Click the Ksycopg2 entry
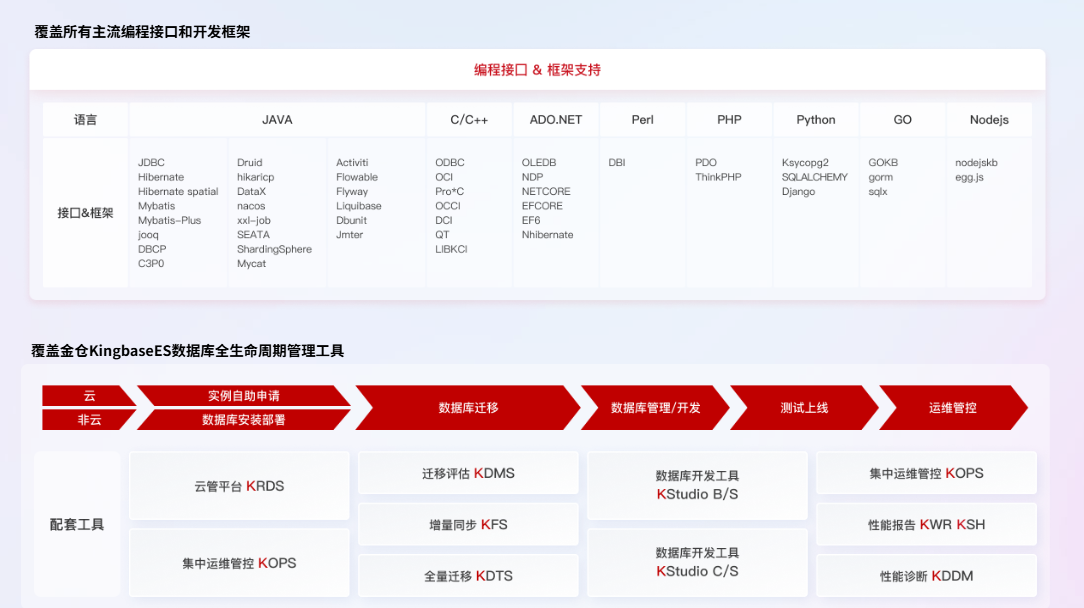 (805, 163)
